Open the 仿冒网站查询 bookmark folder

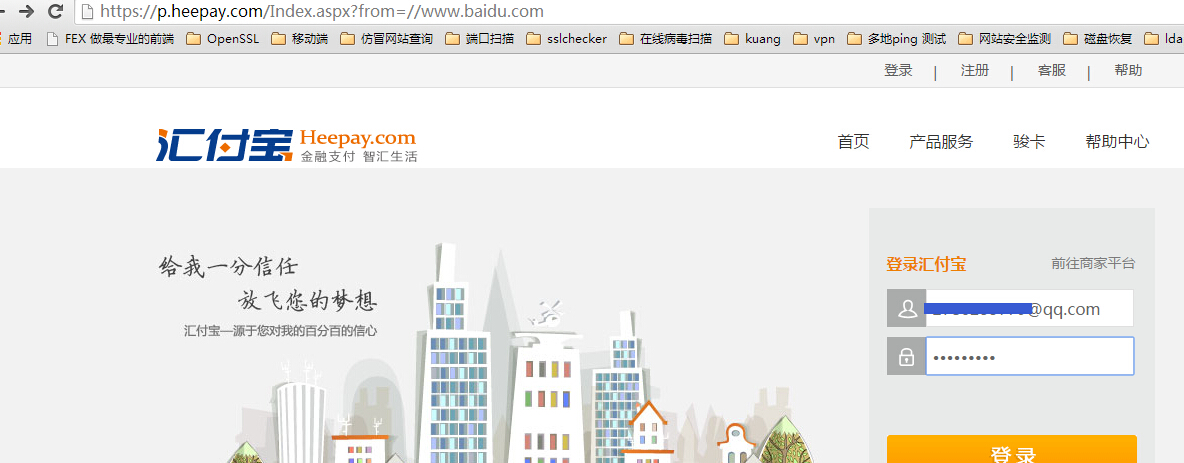tap(386, 39)
